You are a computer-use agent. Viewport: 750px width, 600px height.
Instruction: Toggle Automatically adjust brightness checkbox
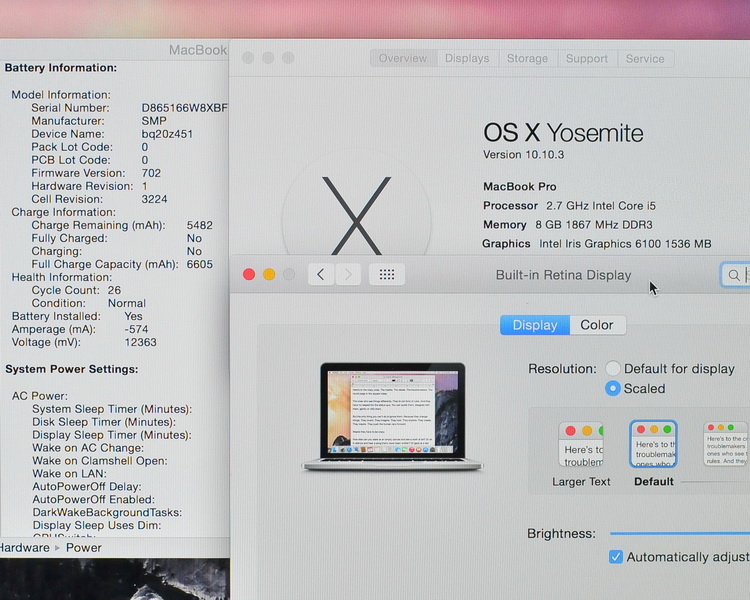[x=616, y=556]
